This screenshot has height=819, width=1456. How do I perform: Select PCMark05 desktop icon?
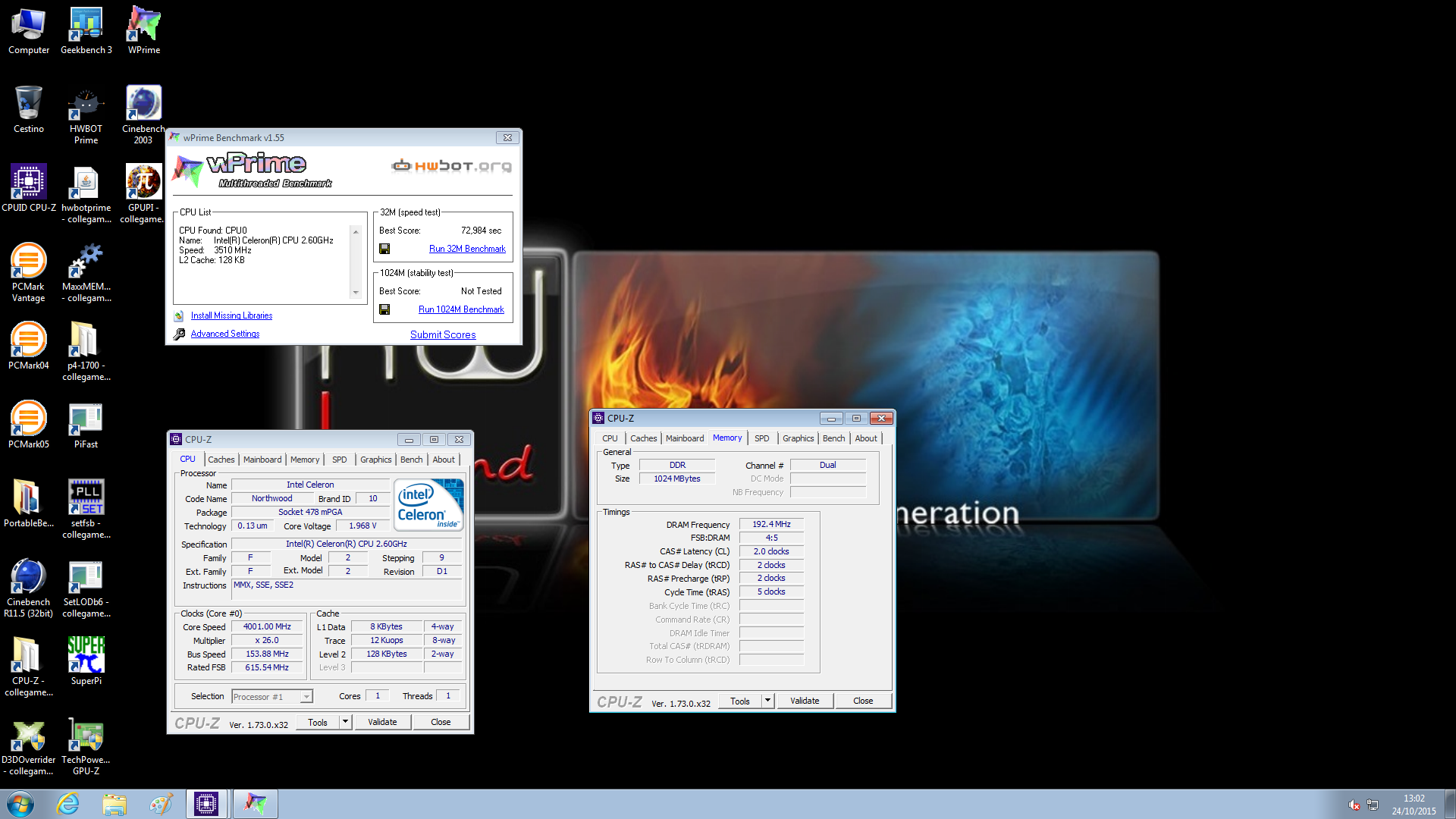pos(29,425)
